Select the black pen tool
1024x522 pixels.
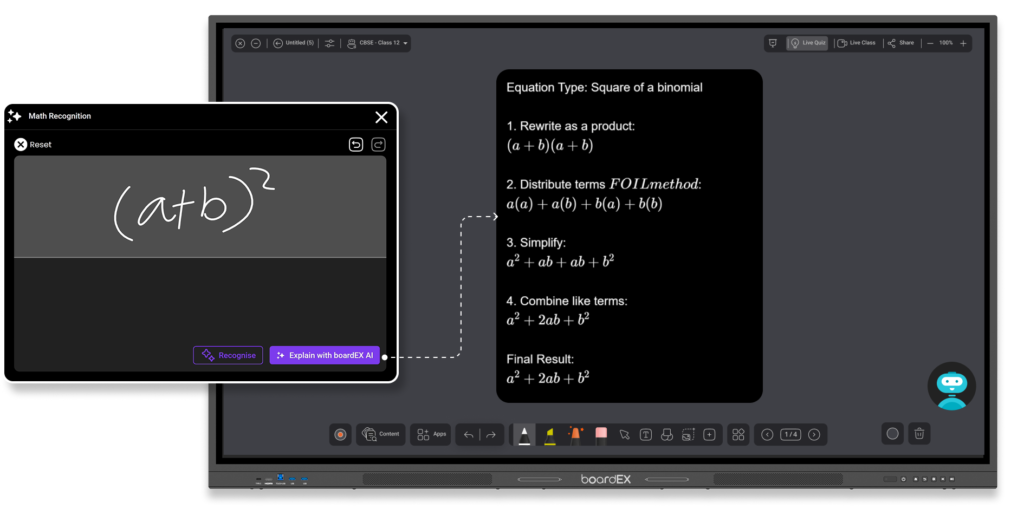524,434
